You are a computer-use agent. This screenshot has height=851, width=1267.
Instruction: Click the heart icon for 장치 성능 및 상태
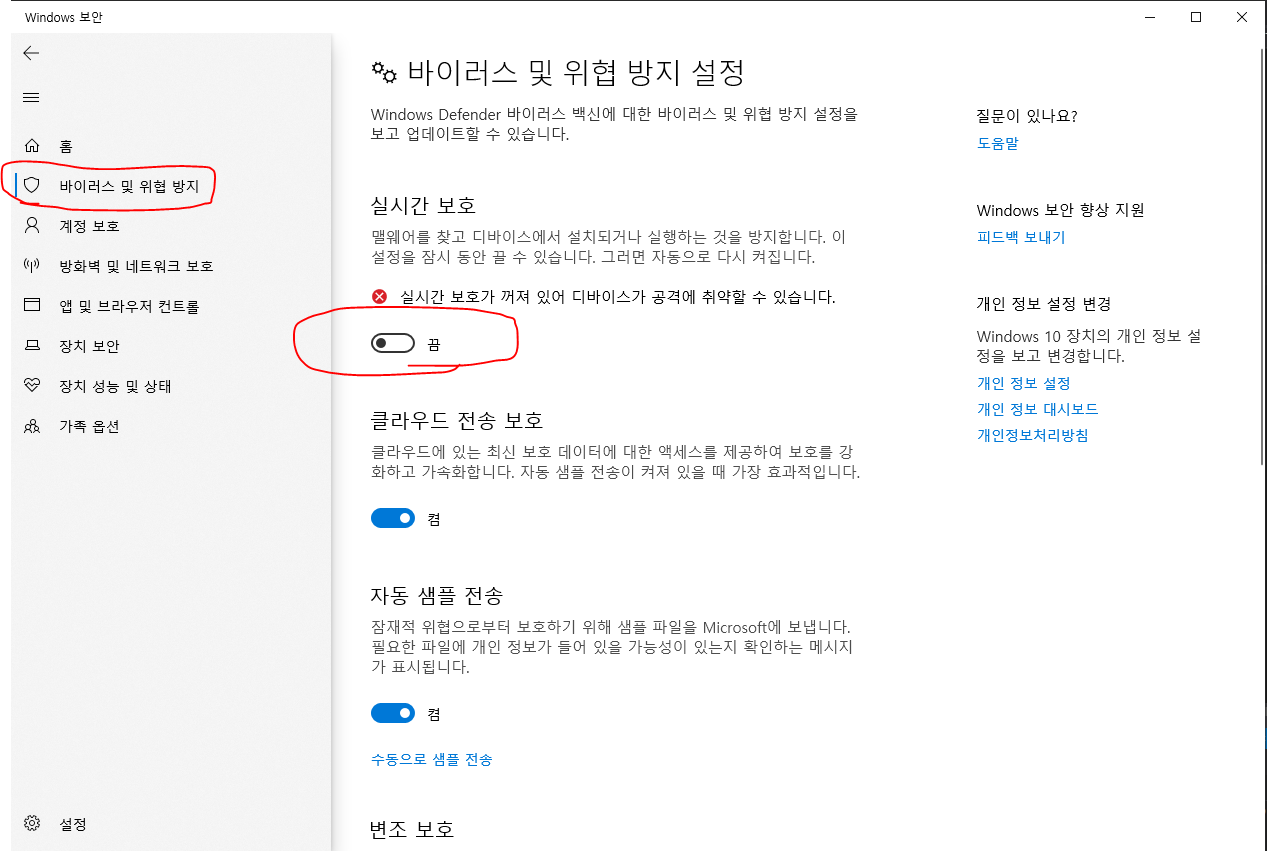coord(32,386)
